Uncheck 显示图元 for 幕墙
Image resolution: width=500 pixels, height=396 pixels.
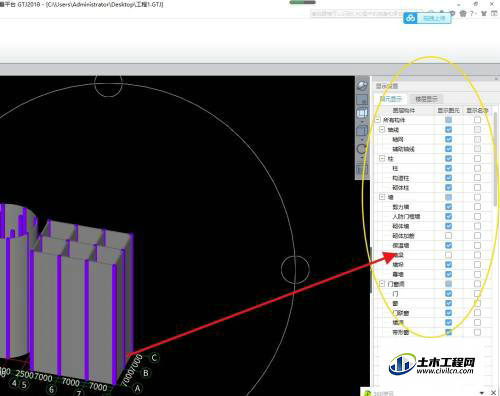coord(448,274)
